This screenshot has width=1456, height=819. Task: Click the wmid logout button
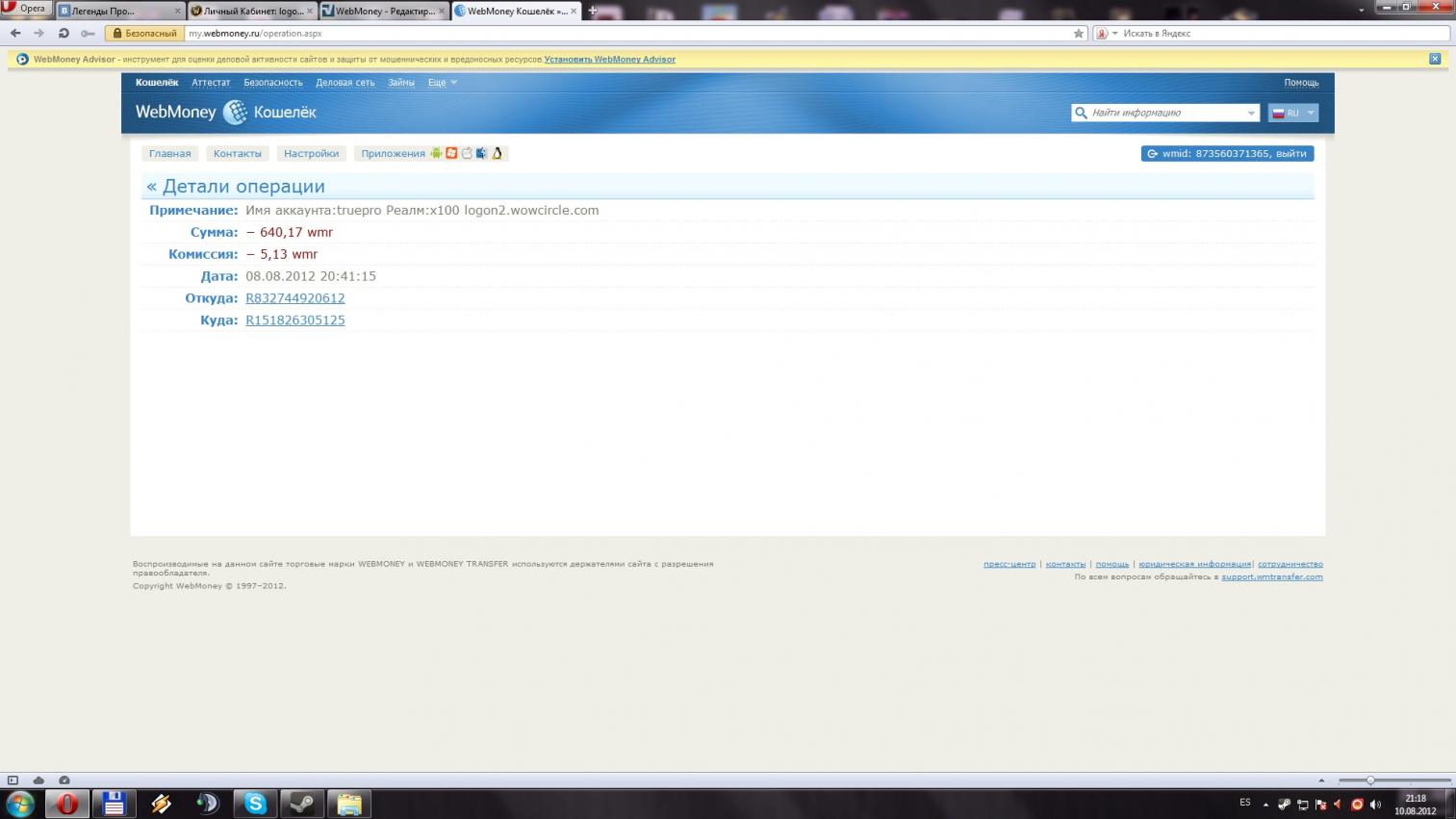tap(1227, 153)
